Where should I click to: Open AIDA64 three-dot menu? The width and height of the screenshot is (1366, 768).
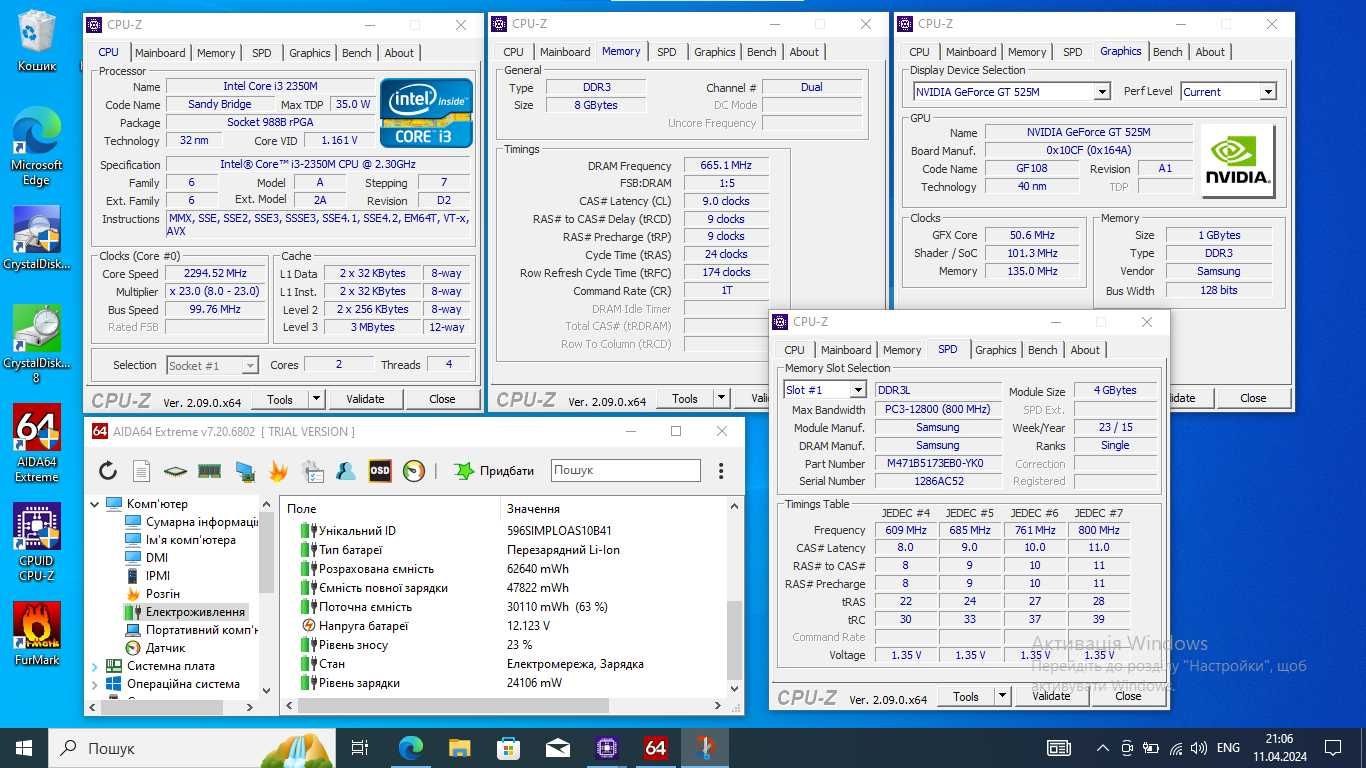(x=721, y=471)
